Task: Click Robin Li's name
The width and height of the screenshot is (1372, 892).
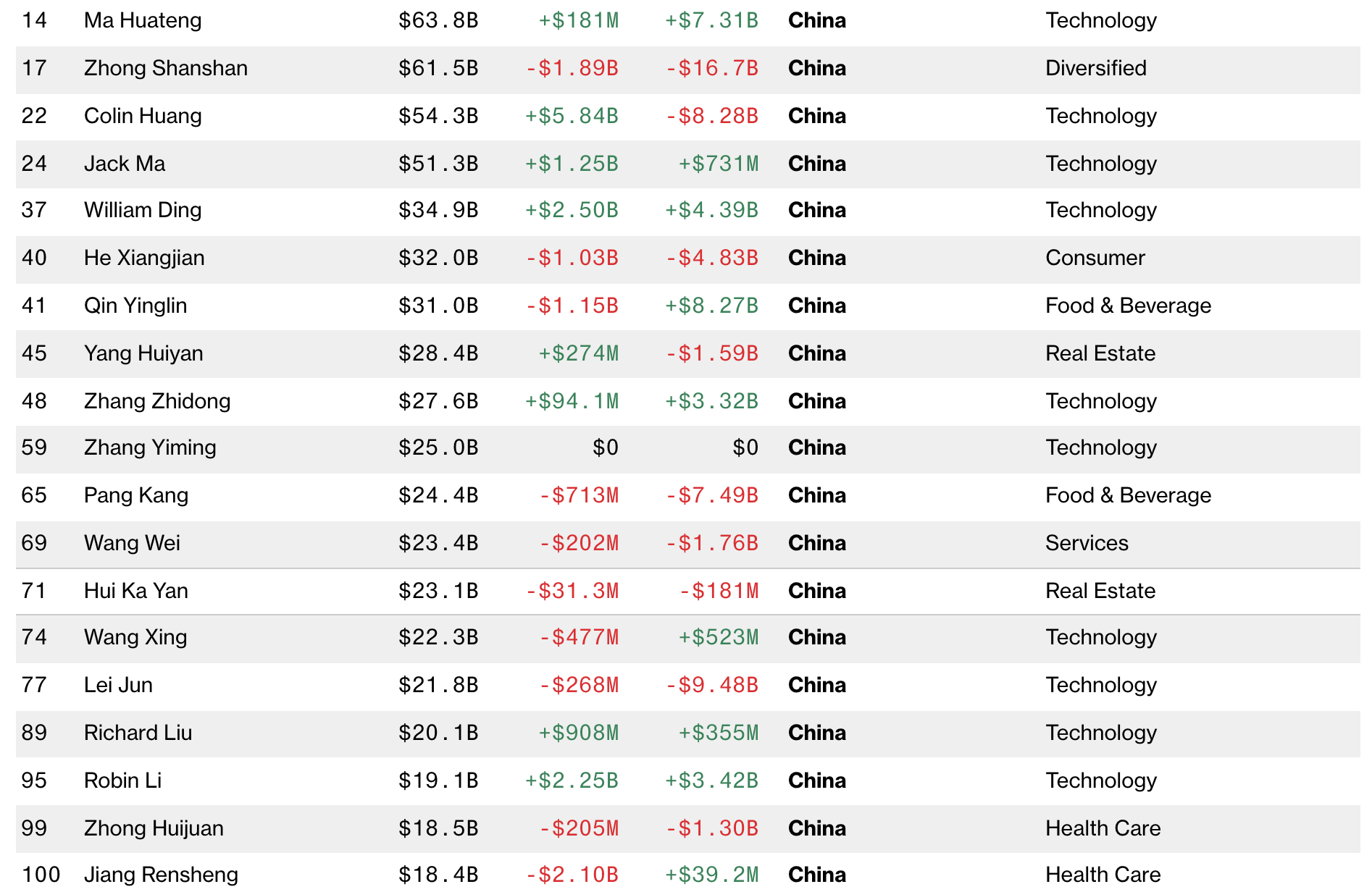Action: coord(122,780)
